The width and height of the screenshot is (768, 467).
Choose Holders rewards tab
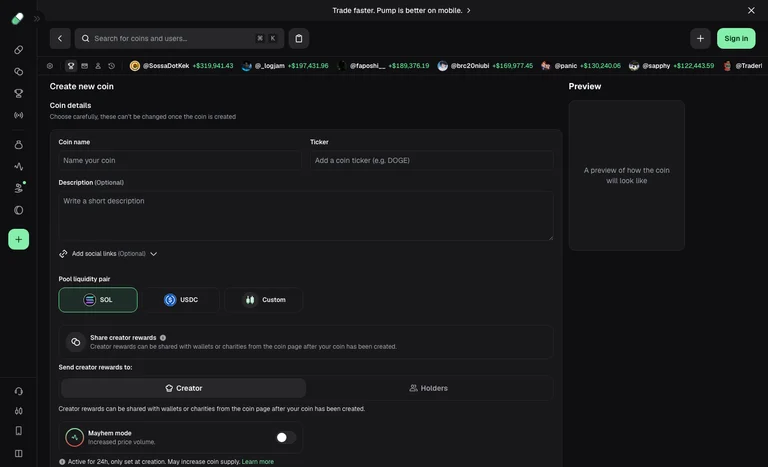(x=429, y=388)
